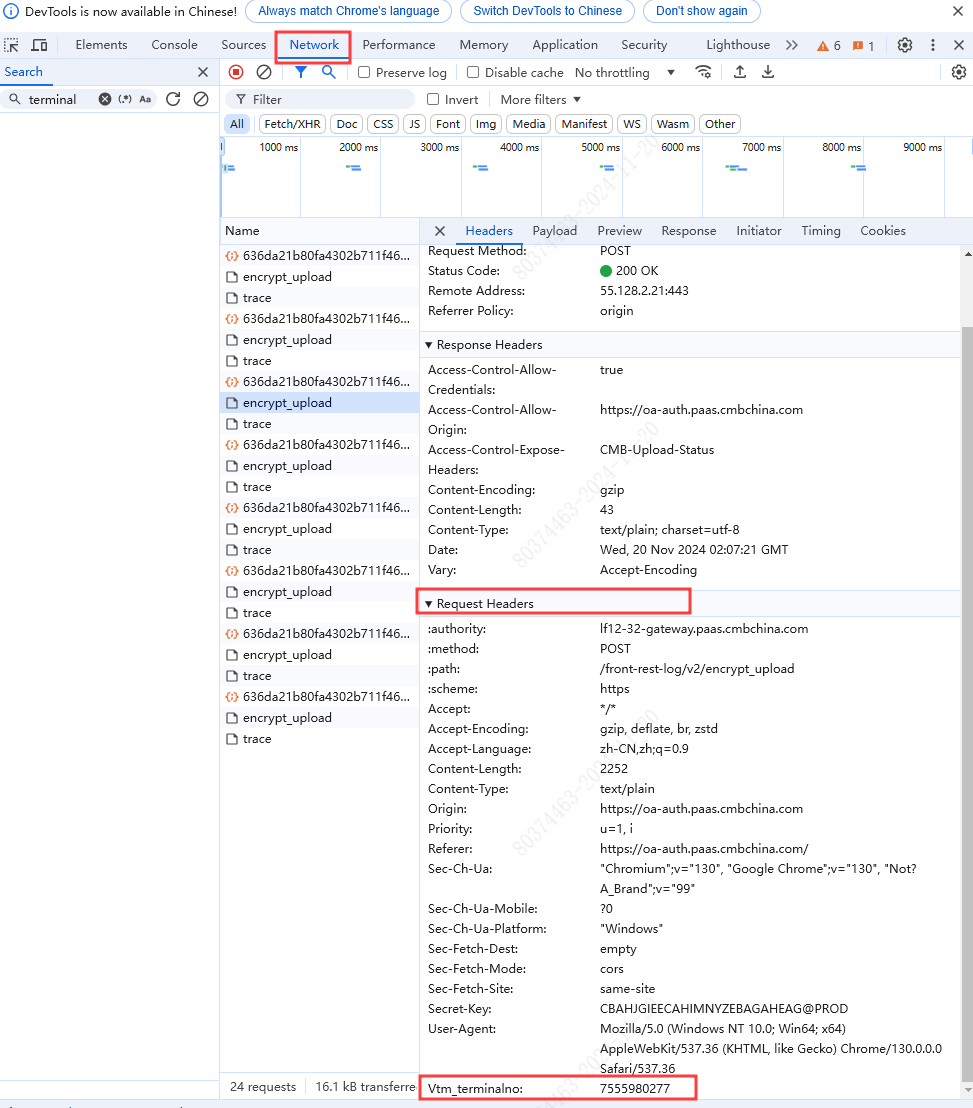The image size is (973, 1108).
Task: Refresh the search results
Action: pyautogui.click(x=173, y=99)
